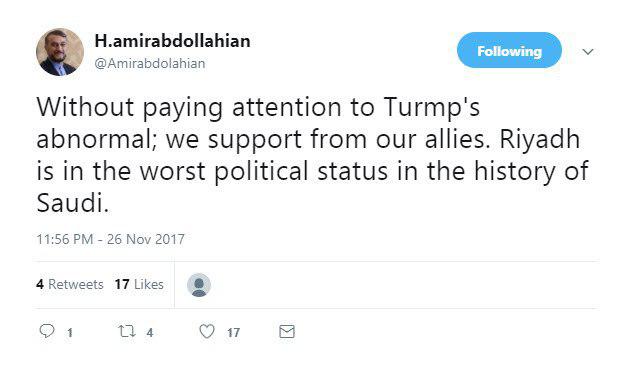Viewport: 632px width, 367px height.
Task: Toggle the Following button to unfollow
Action: point(509,50)
